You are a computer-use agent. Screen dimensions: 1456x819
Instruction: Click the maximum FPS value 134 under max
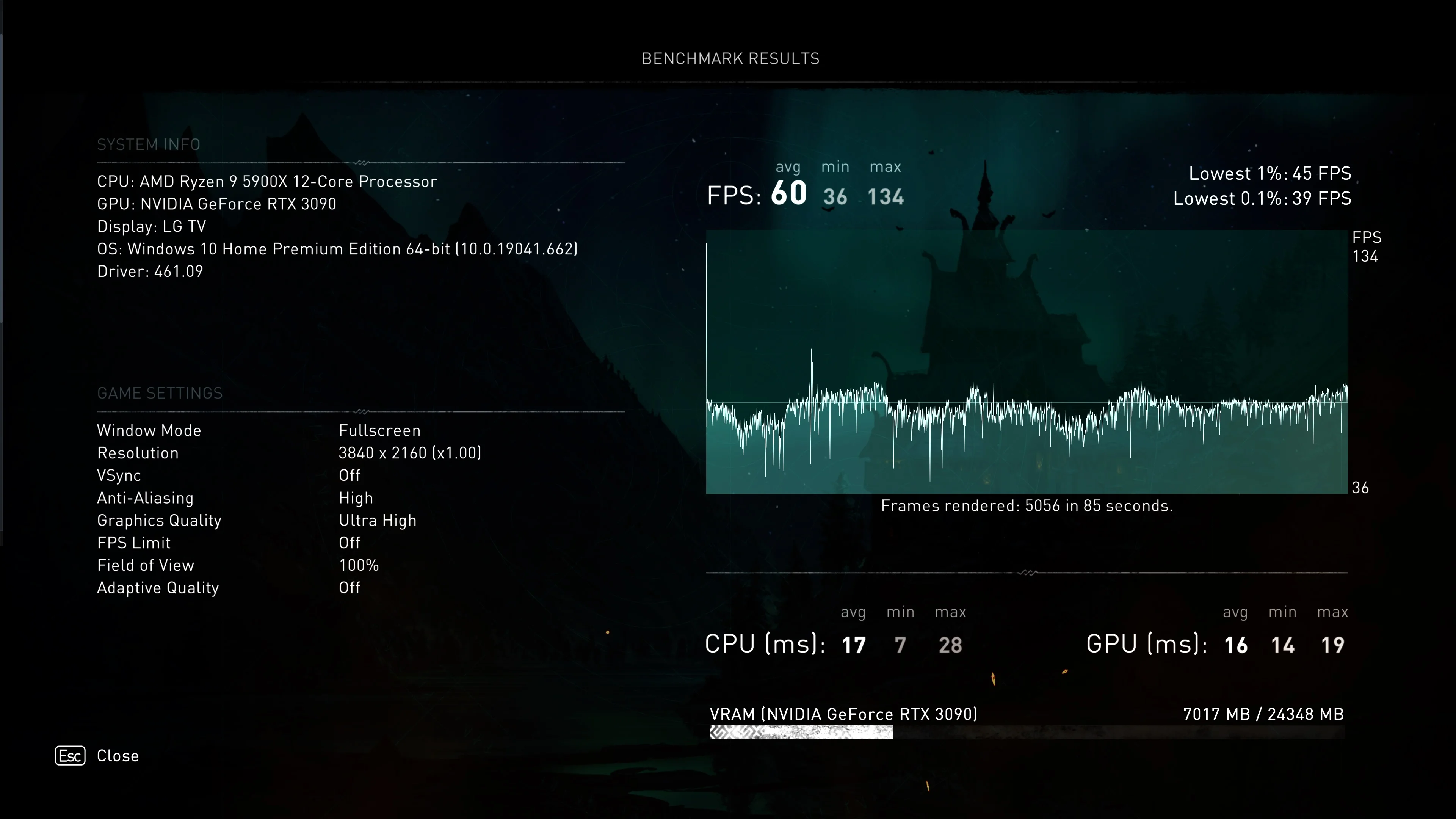[886, 197]
